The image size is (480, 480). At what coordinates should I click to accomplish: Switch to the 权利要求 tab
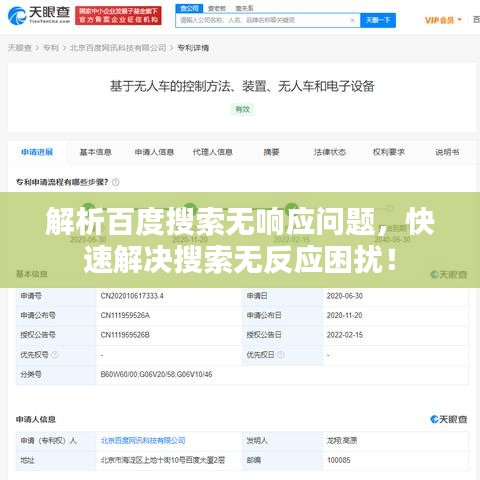[x=389, y=152]
